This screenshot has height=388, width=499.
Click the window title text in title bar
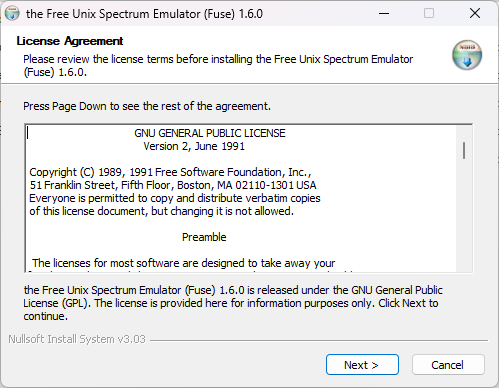pyautogui.click(x=144, y=14)
